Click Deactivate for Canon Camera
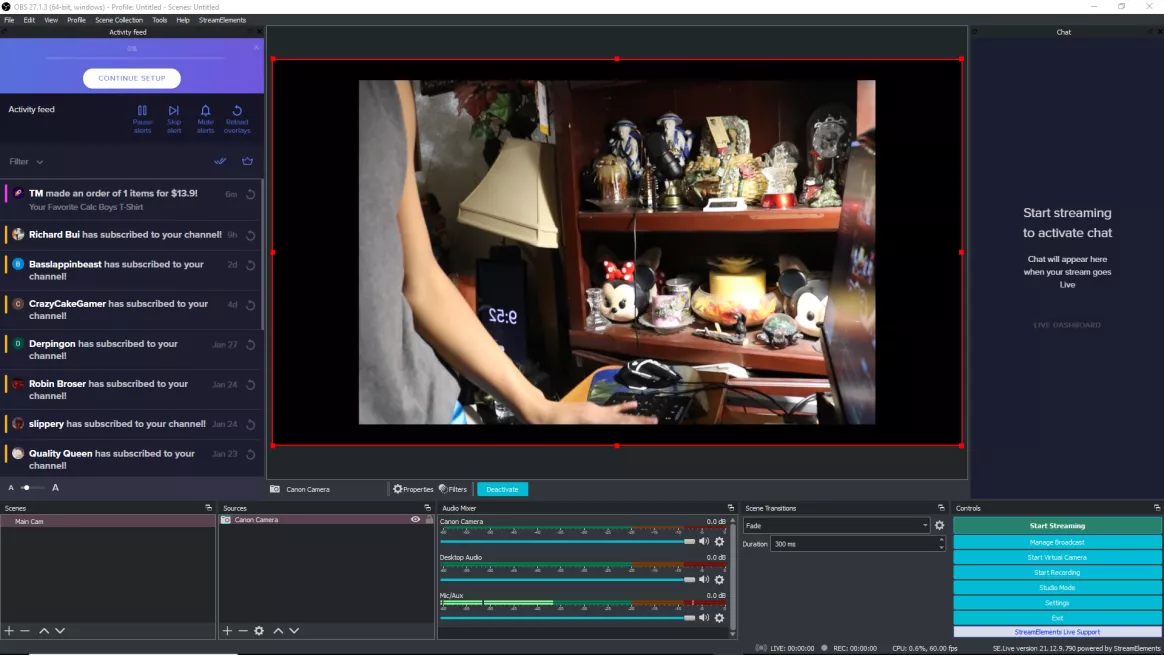Screen dimensions: 1164x655 (503, 489)
